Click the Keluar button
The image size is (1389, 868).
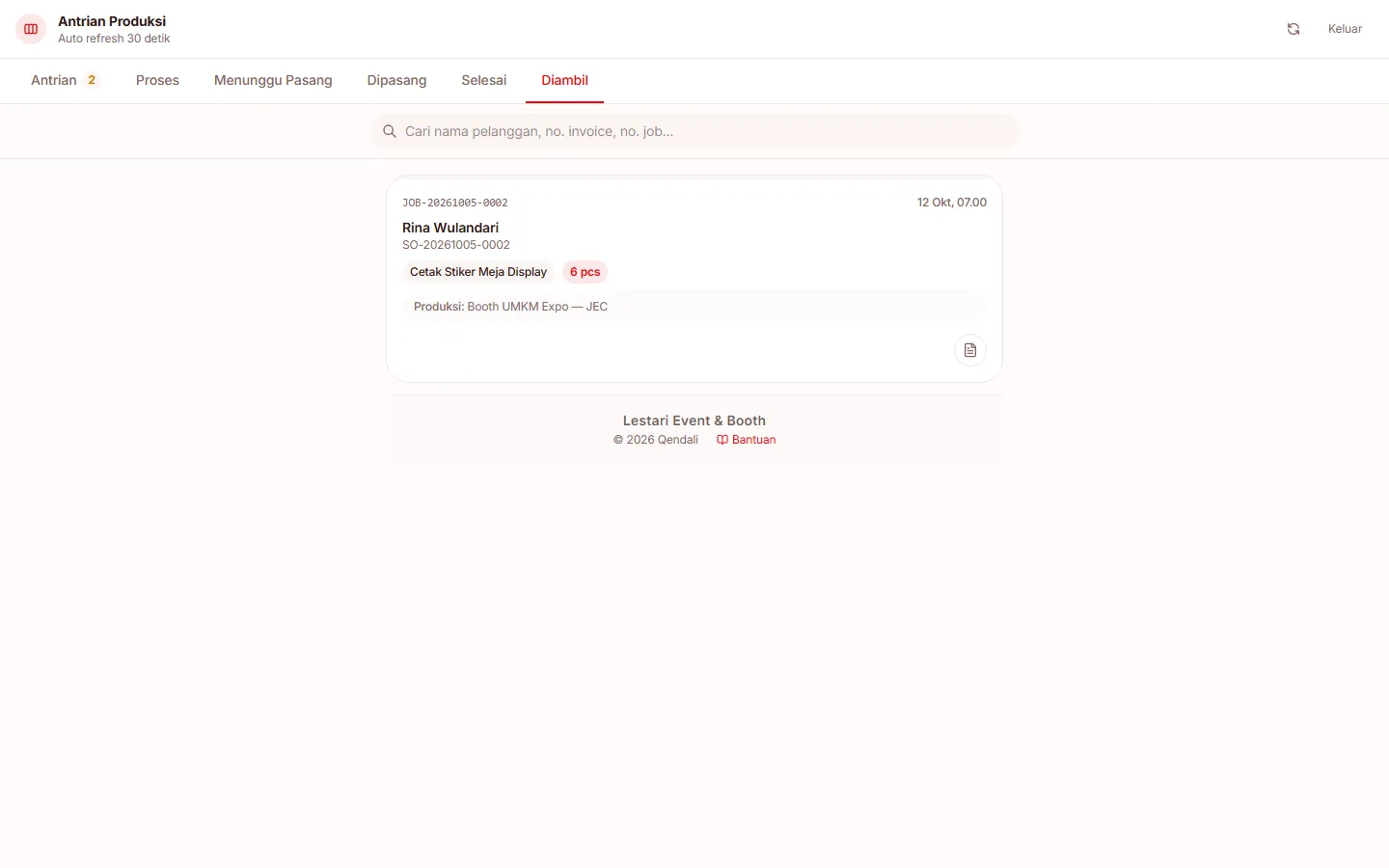point(1345,29)
